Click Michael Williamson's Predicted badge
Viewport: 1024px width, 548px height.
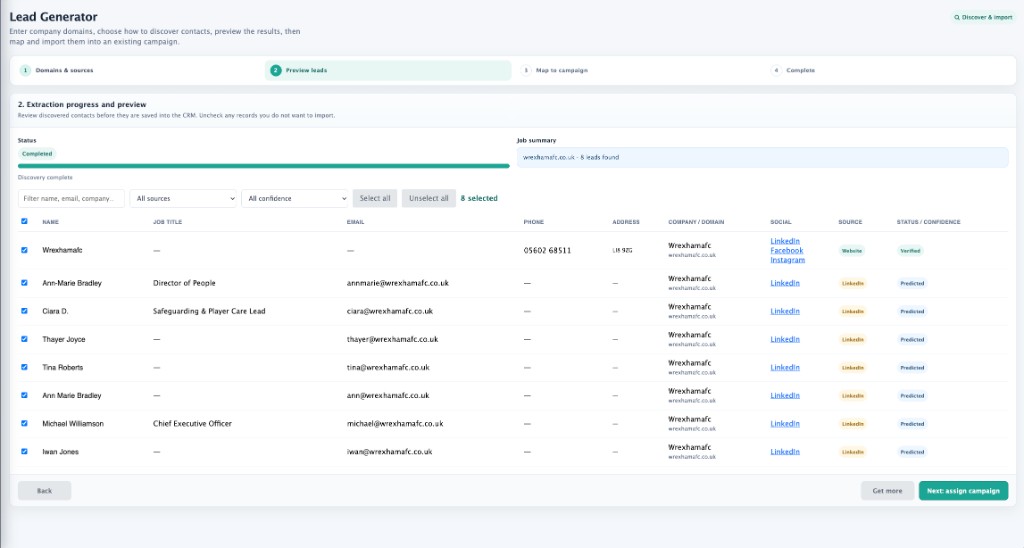point(912,424)
